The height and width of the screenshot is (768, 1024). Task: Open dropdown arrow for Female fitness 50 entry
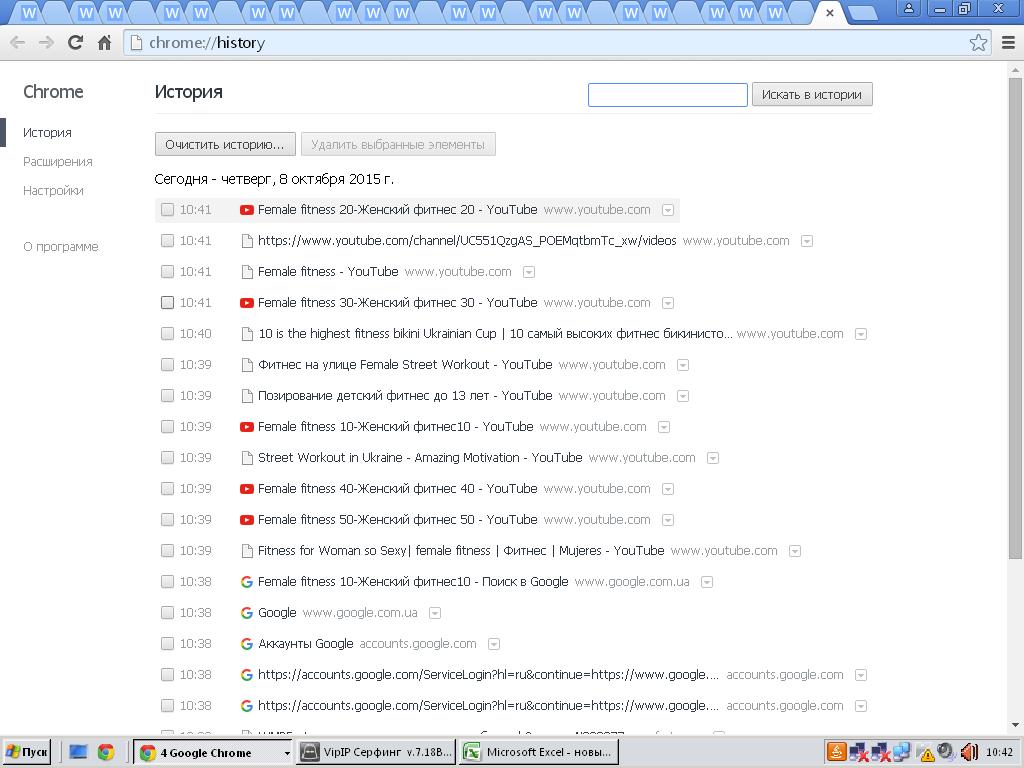(667, 520)
